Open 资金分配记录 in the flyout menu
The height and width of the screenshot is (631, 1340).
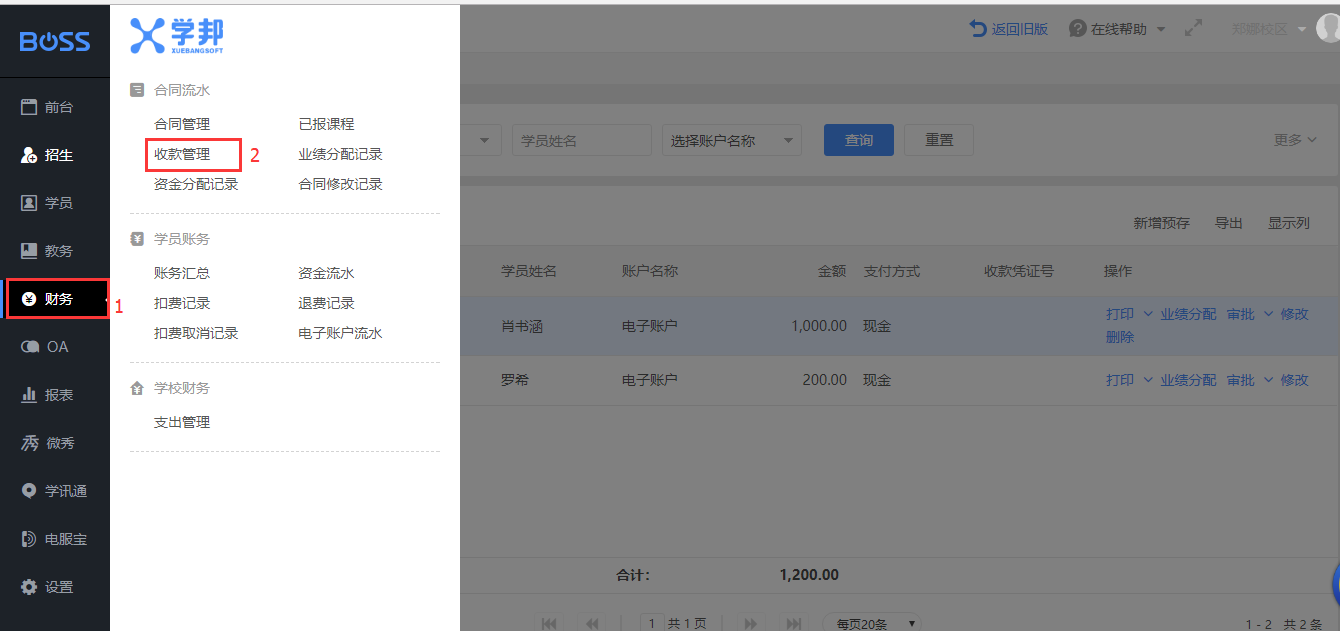pos(196,184)
